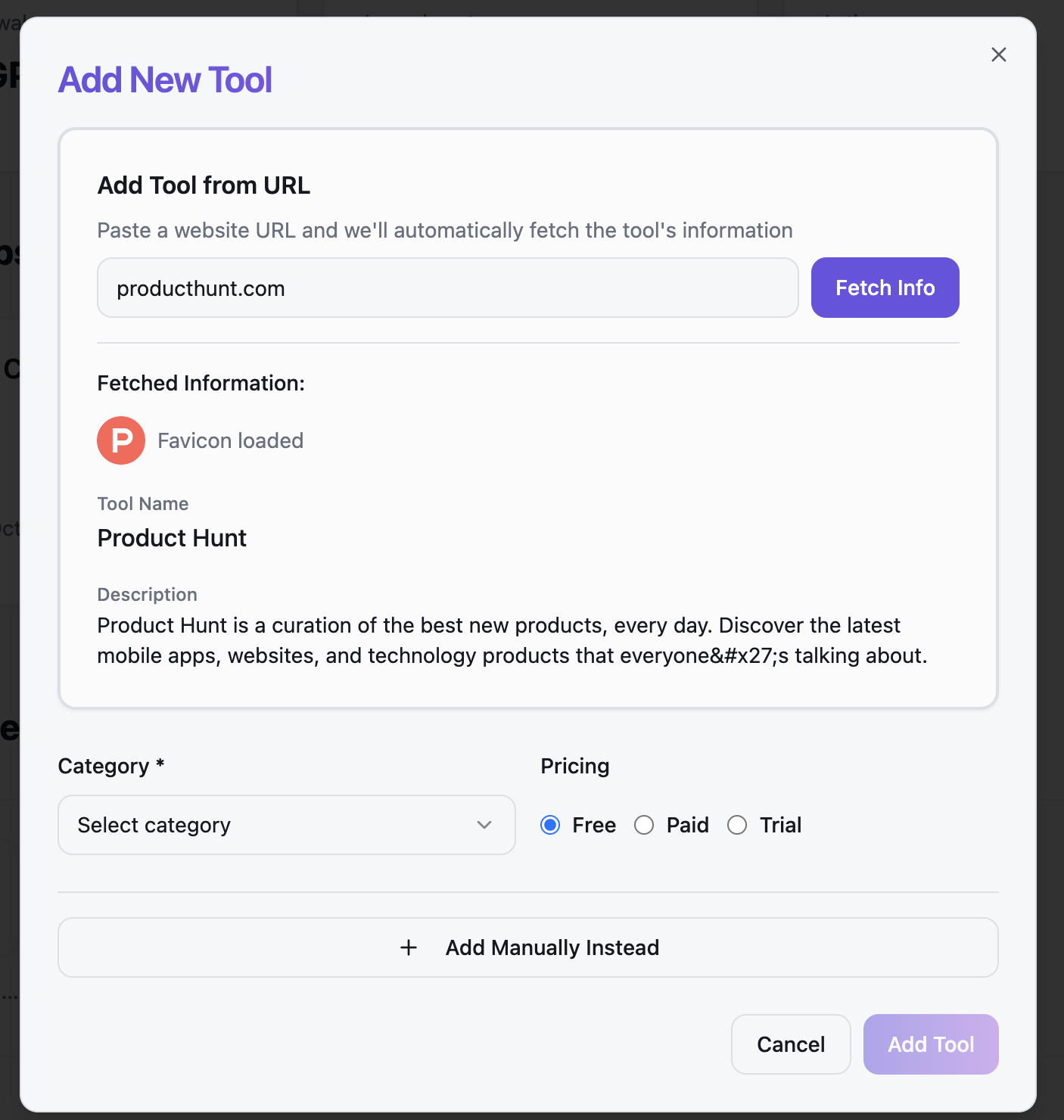Click the plus icon beside Add Manually
The width and height of the screenshot is (1064, 1120).
[409, 947]
